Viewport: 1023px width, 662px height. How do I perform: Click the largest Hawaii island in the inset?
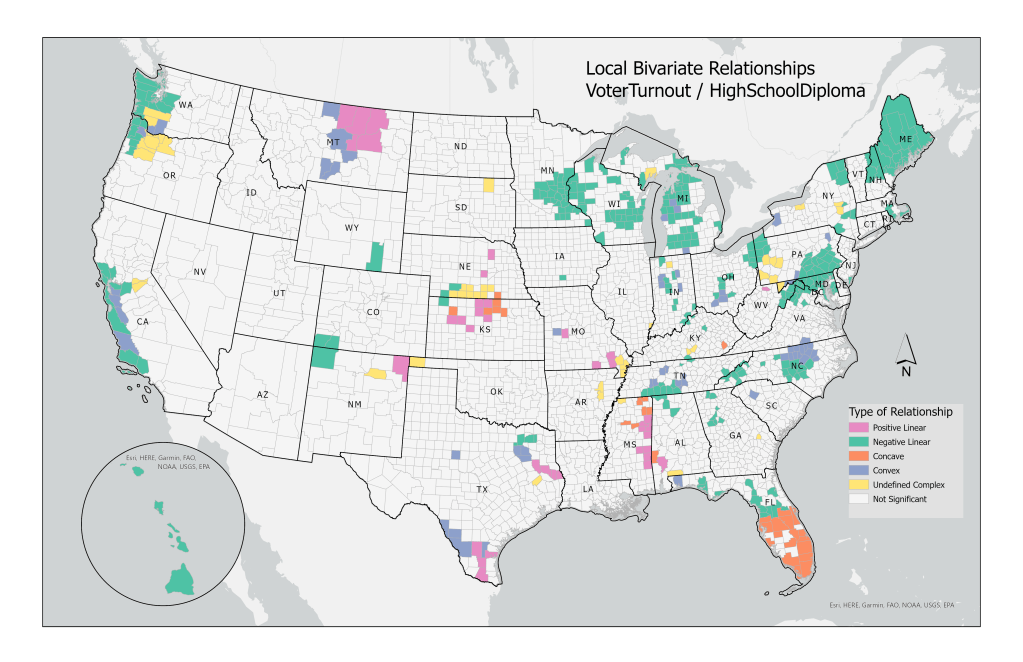coord(182,577)
